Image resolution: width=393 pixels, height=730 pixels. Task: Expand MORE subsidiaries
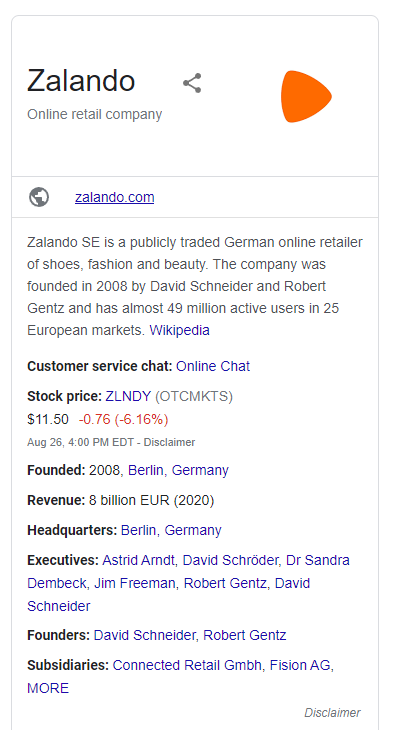(x=48, y=688)
